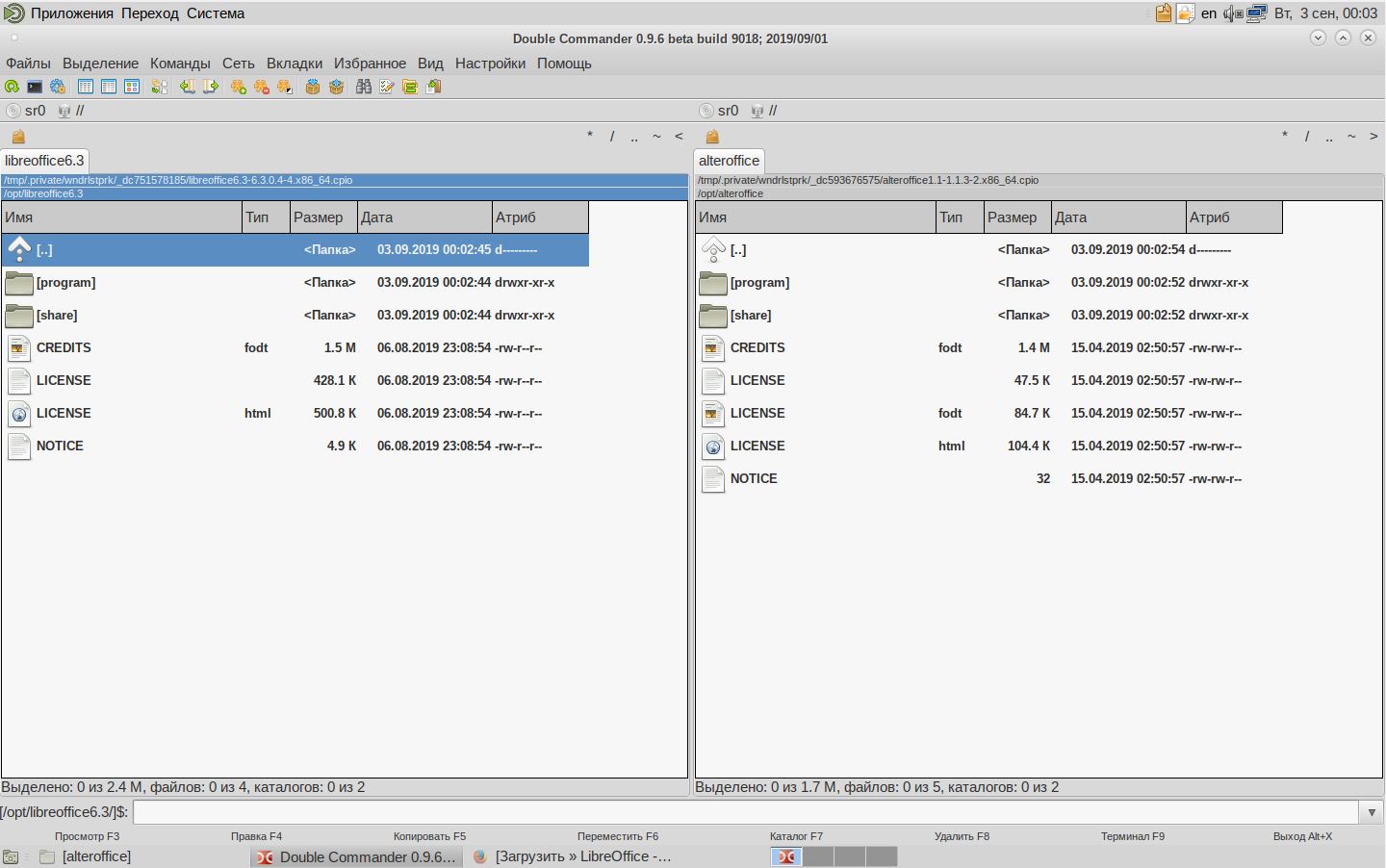Select NOTICE file in right panel
The height and width of the screenshot is (868, 1386).
989,479
